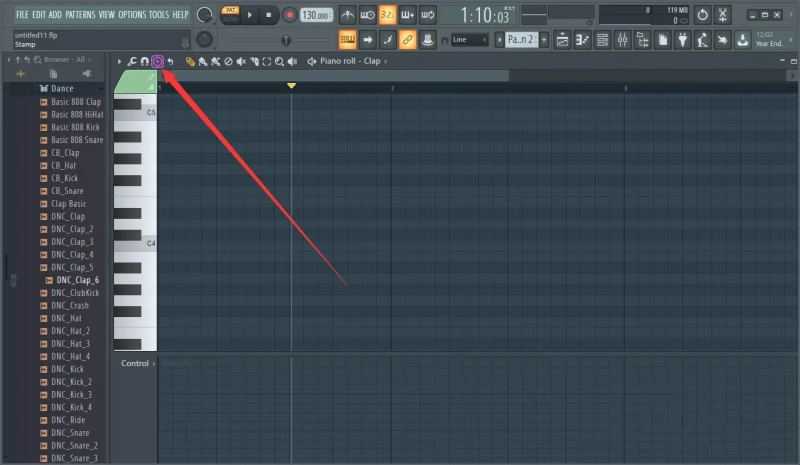
Task: Open the plugin picker plug icon
Action: 683,40
